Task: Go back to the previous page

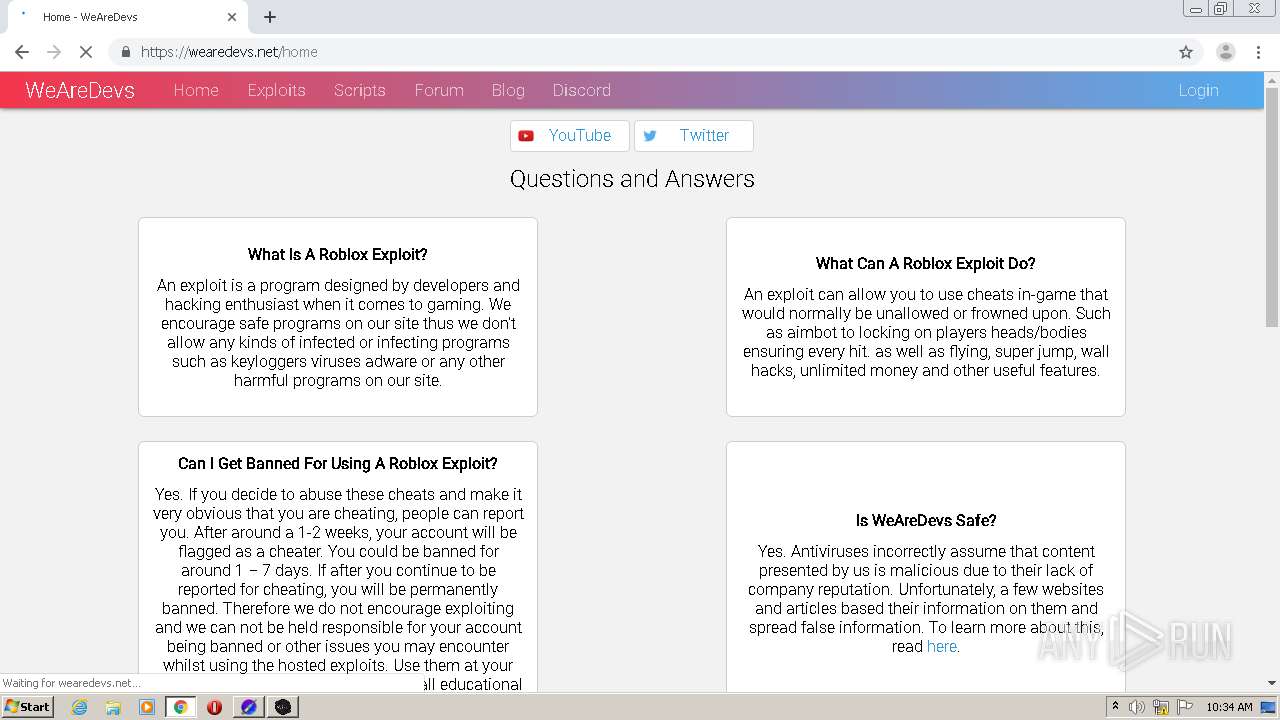Action: (x=22, y=52)
